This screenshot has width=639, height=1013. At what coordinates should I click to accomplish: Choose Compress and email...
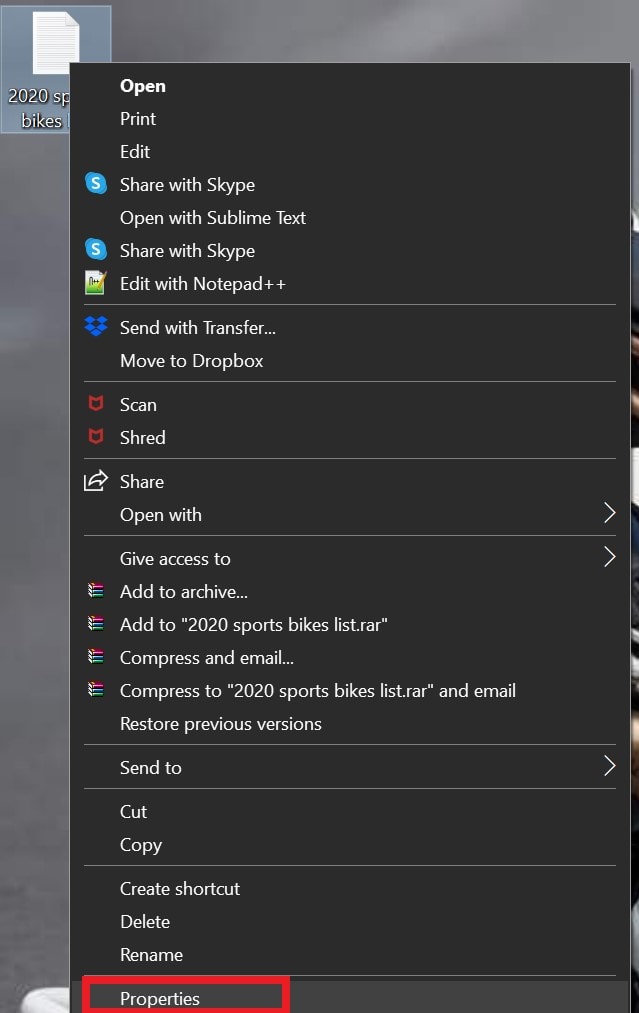point(207,658)
